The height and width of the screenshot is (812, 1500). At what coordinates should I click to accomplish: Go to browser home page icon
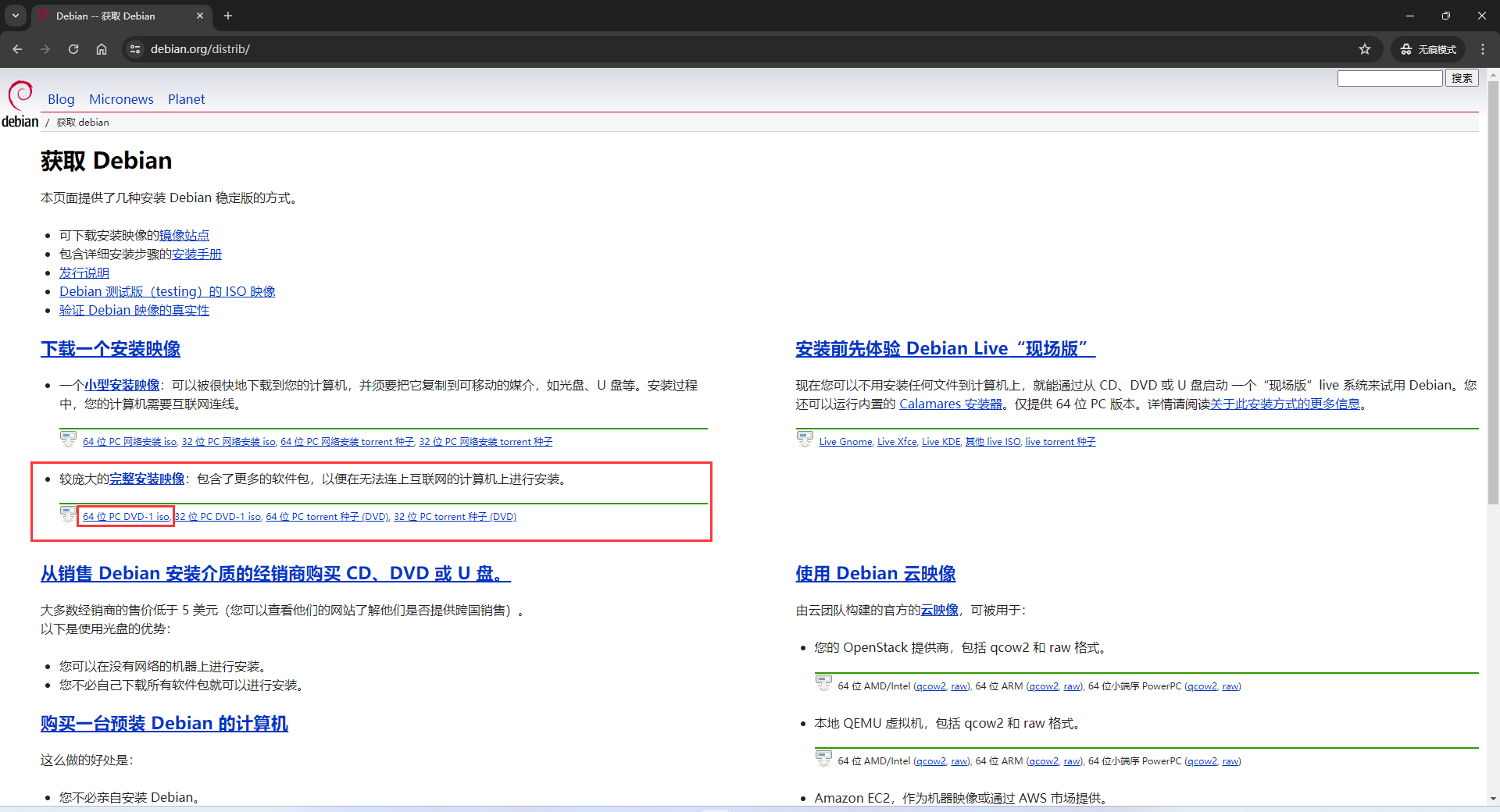[102, 48]
